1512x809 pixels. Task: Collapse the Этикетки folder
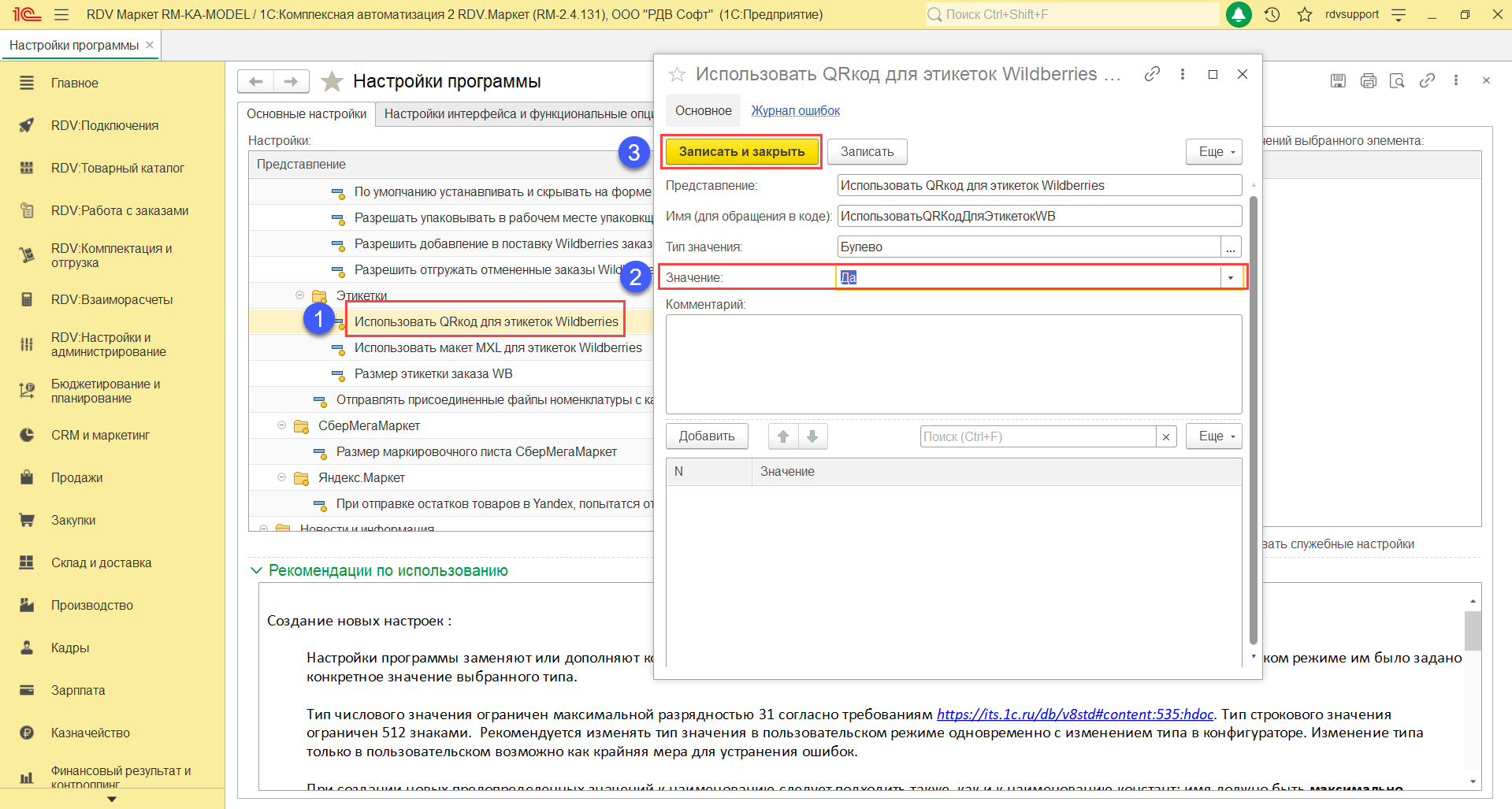[299, 295]
